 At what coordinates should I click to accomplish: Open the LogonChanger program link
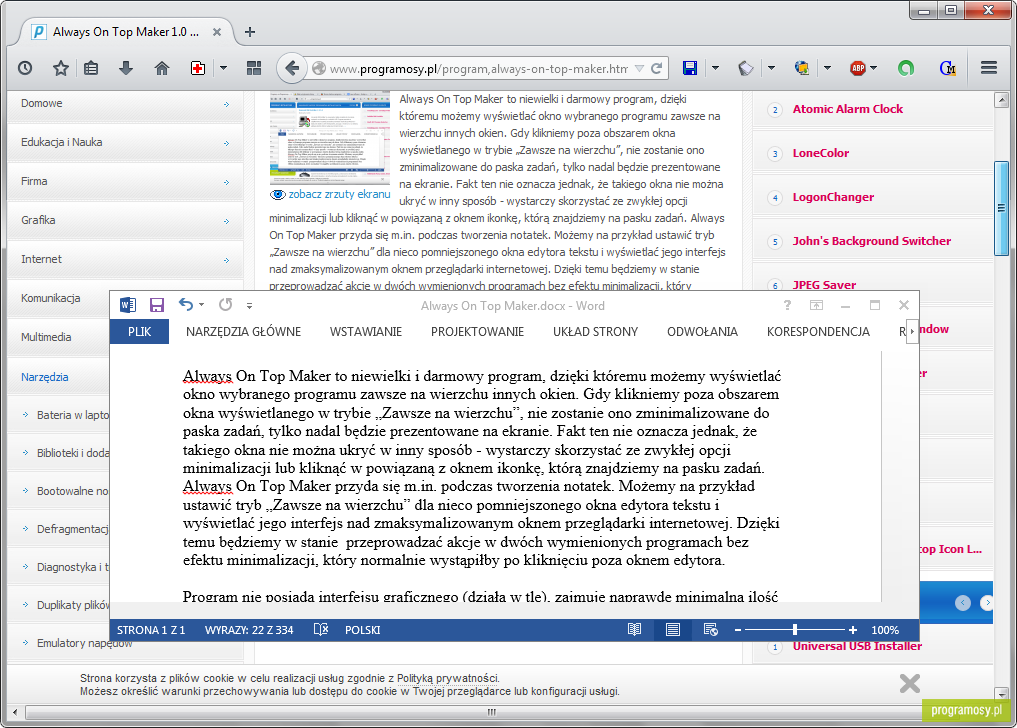point(833,197)
